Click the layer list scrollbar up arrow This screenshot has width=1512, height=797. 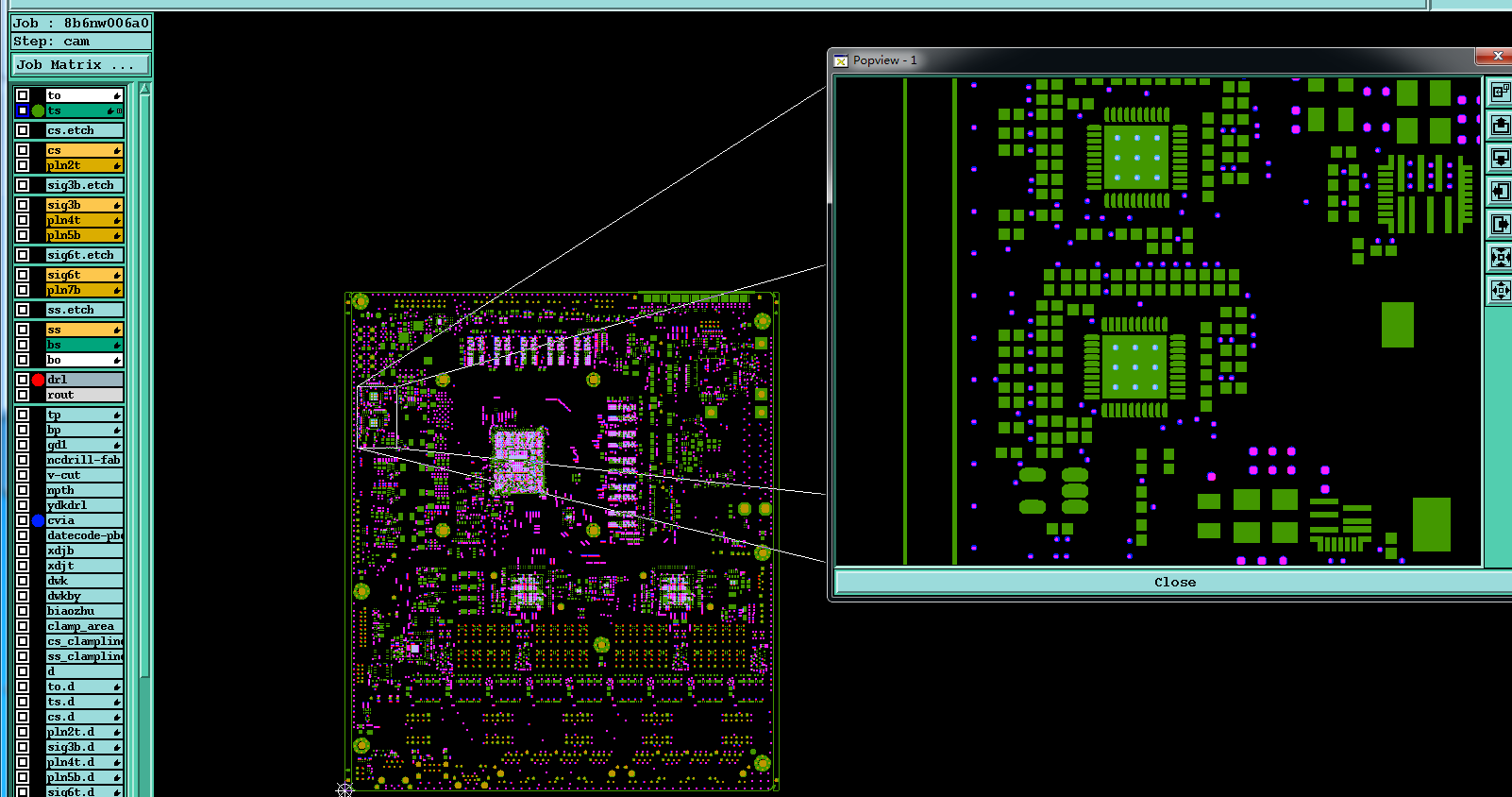click(144, 90)
